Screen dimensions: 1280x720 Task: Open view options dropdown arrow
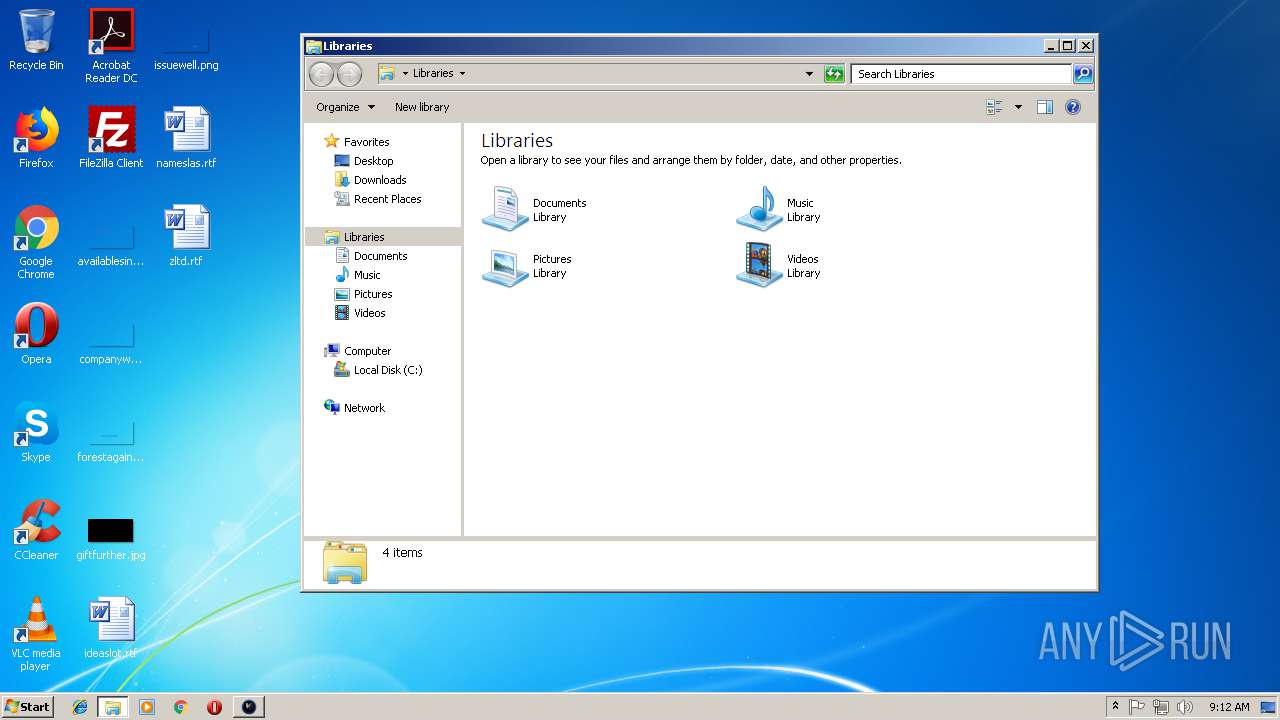point(1018,107)
